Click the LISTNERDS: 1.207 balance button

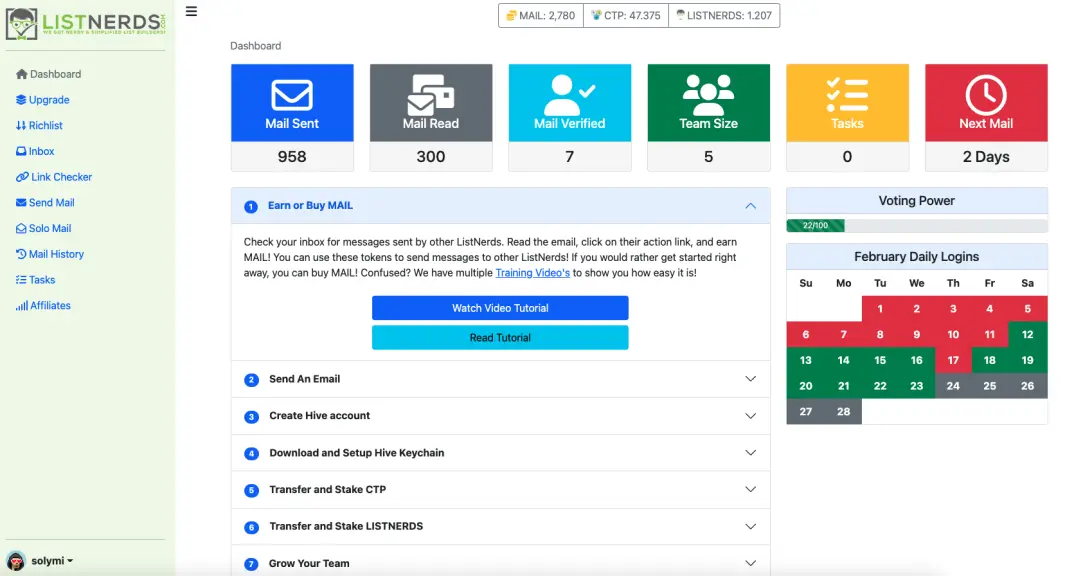pyautogui.click(x=724, y=15)
